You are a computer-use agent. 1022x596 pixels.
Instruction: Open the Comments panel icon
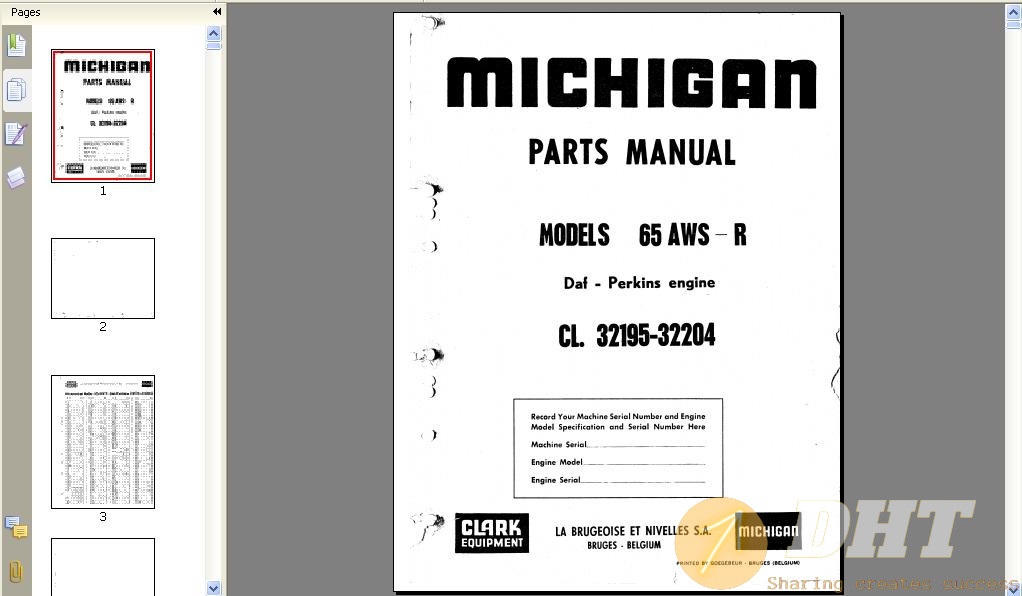click(x=16, y=527)
